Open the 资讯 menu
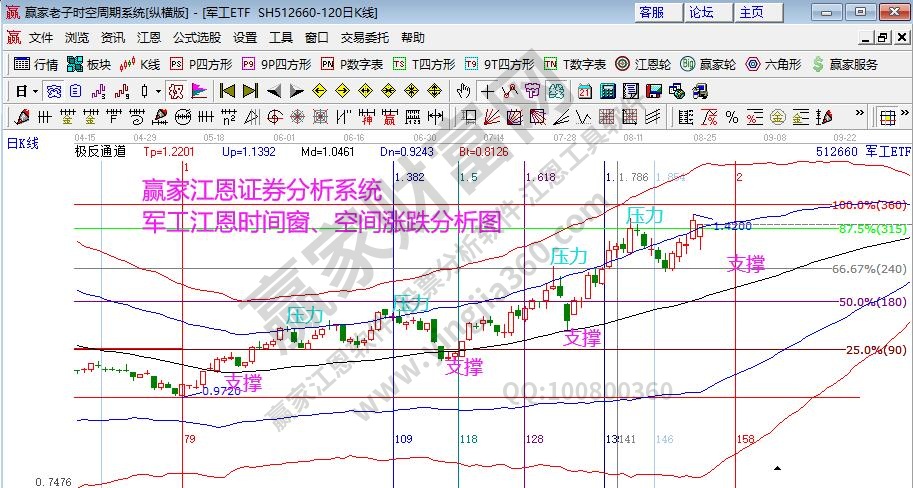Image resolution: width=913 pixels, height=488 pixels. (113, 38)
